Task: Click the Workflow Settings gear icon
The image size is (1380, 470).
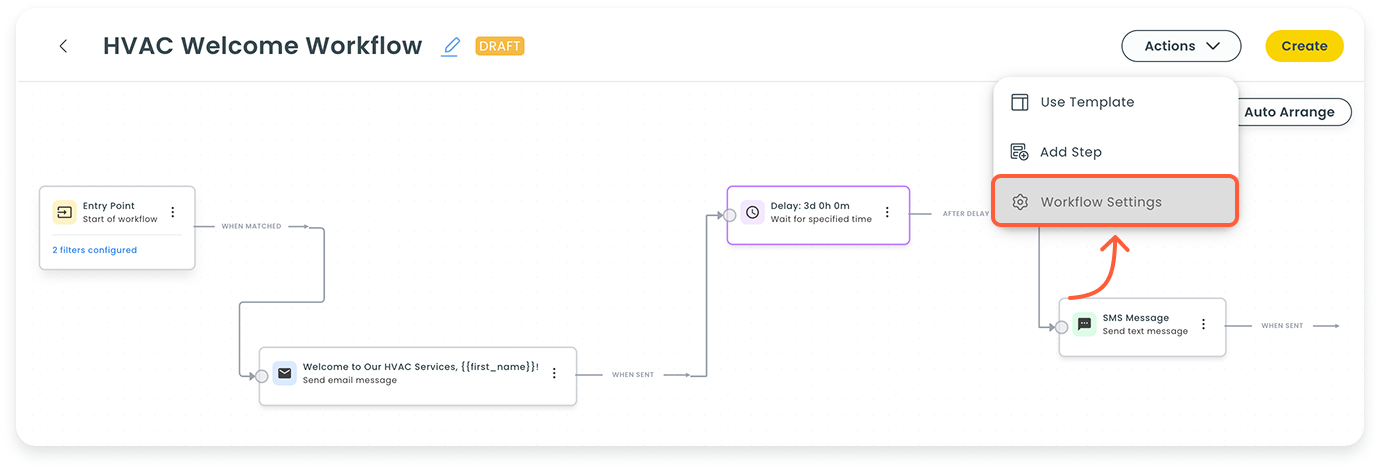Action: click(1020, 202)
